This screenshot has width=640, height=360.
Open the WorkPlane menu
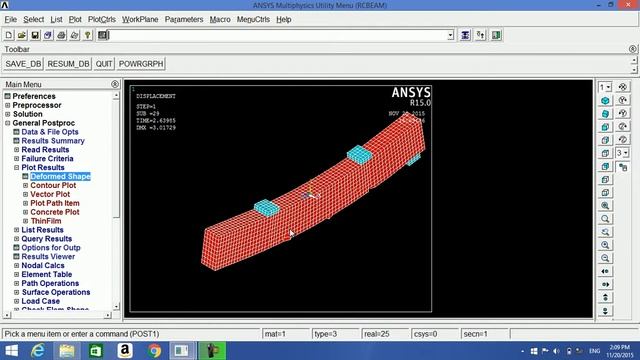(x=140, y=20)
